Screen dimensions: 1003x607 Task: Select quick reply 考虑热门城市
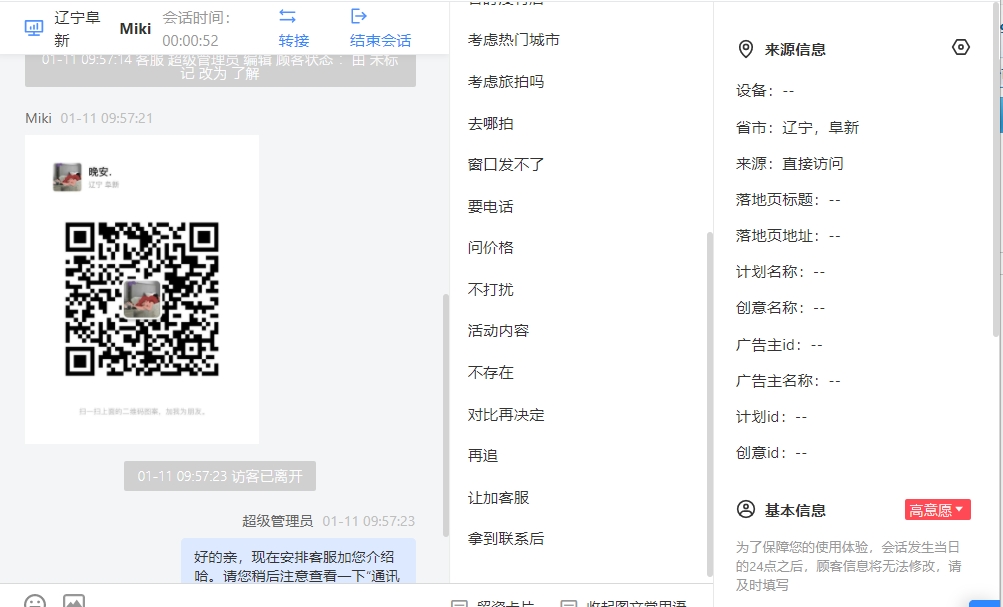pyautogui.click(x=514, y=40)
